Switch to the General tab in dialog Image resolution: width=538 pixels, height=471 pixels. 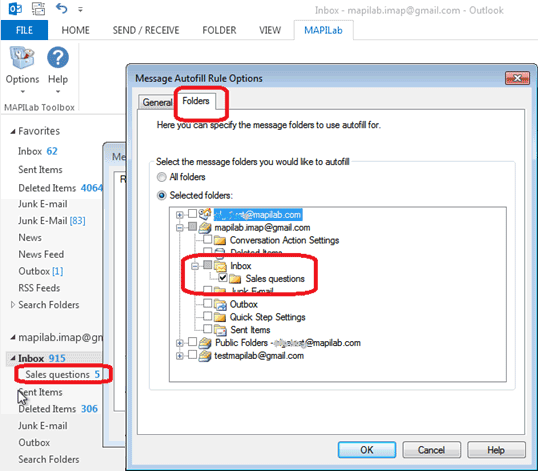pyautogui.click(x=157, y=102)
